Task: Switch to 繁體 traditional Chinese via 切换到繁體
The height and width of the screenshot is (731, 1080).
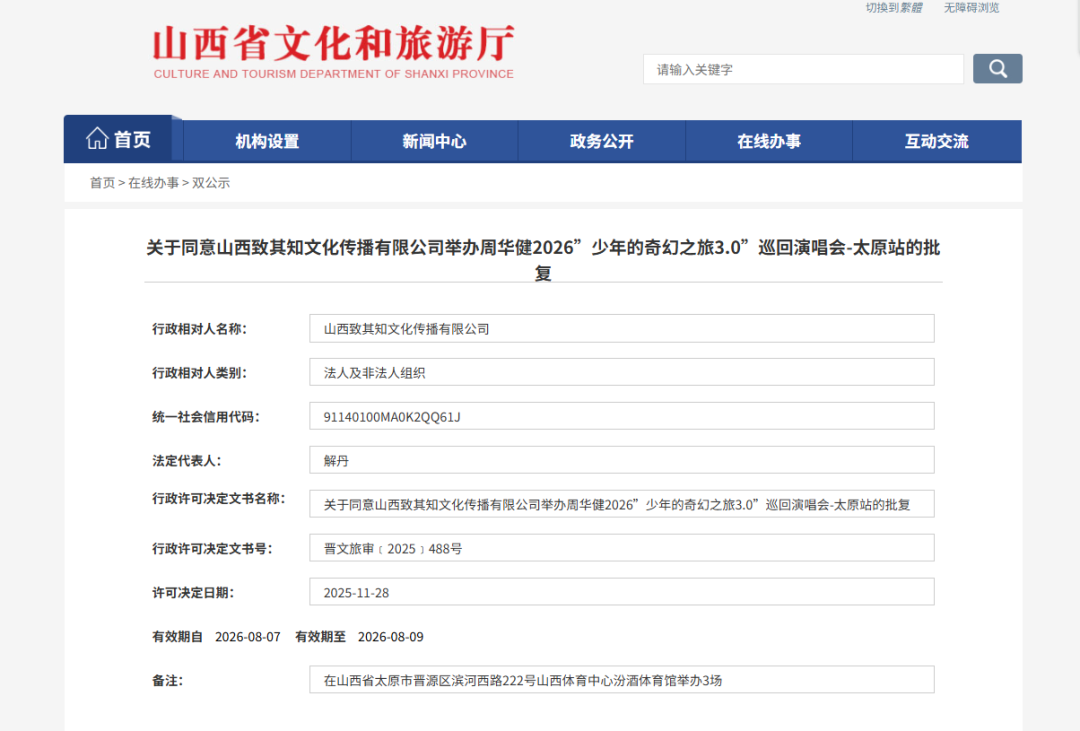Action: tap(893, 8)
